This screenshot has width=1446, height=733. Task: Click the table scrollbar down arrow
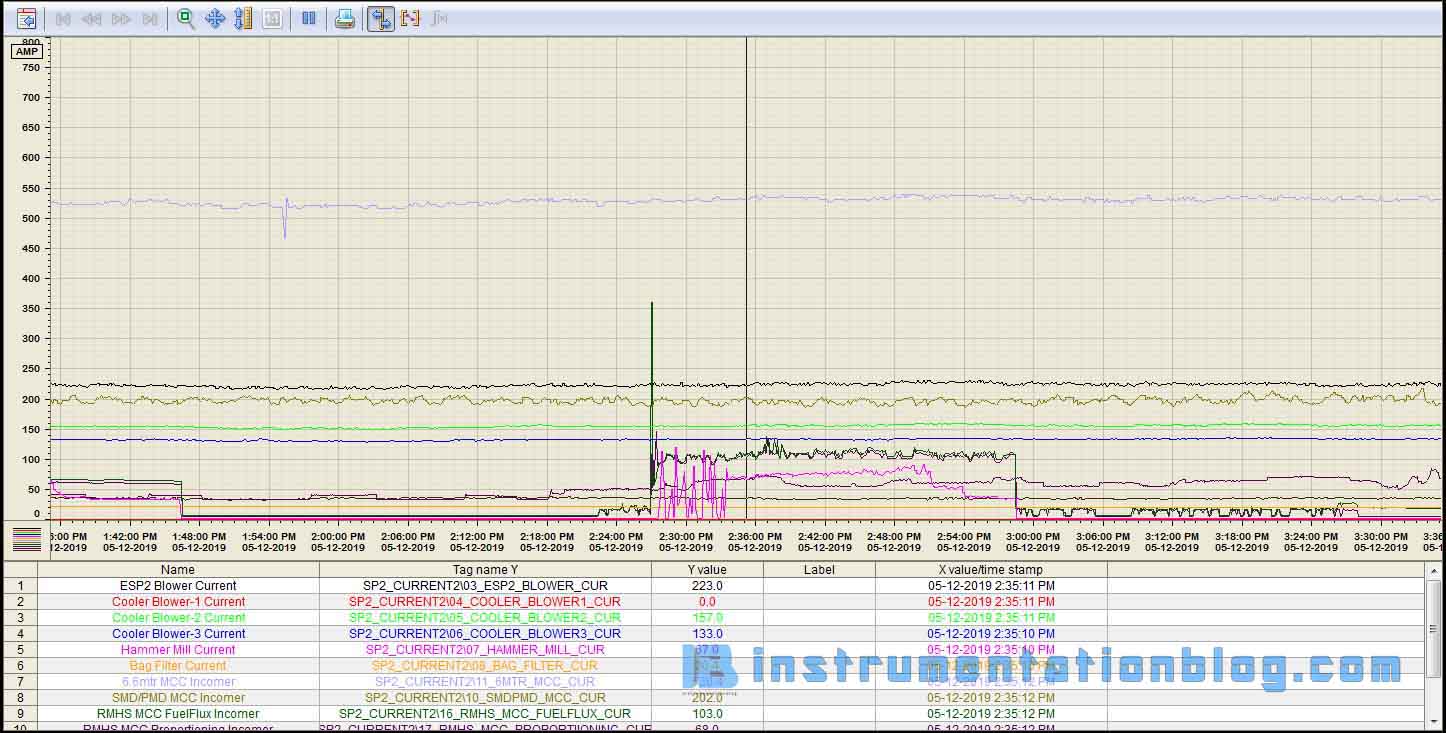(x=1433, y=722)
